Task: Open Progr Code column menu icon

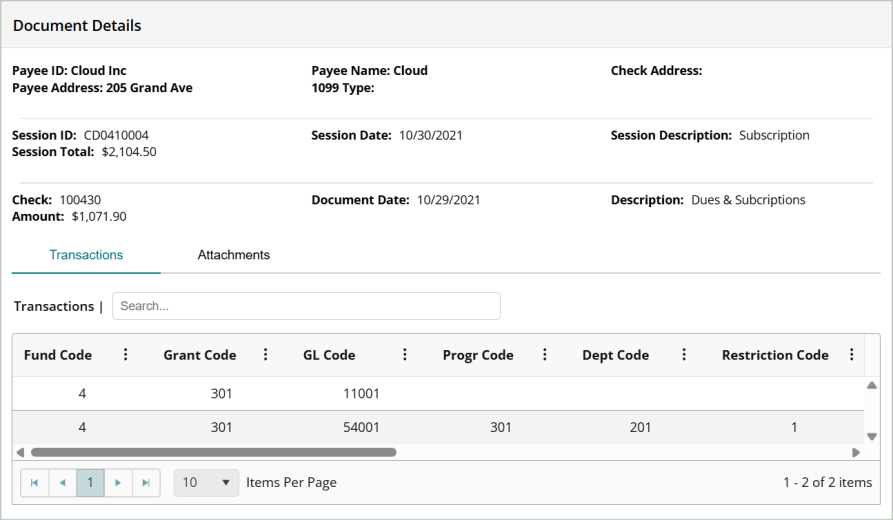Action: pyautogui.click(x=545, y=355)
